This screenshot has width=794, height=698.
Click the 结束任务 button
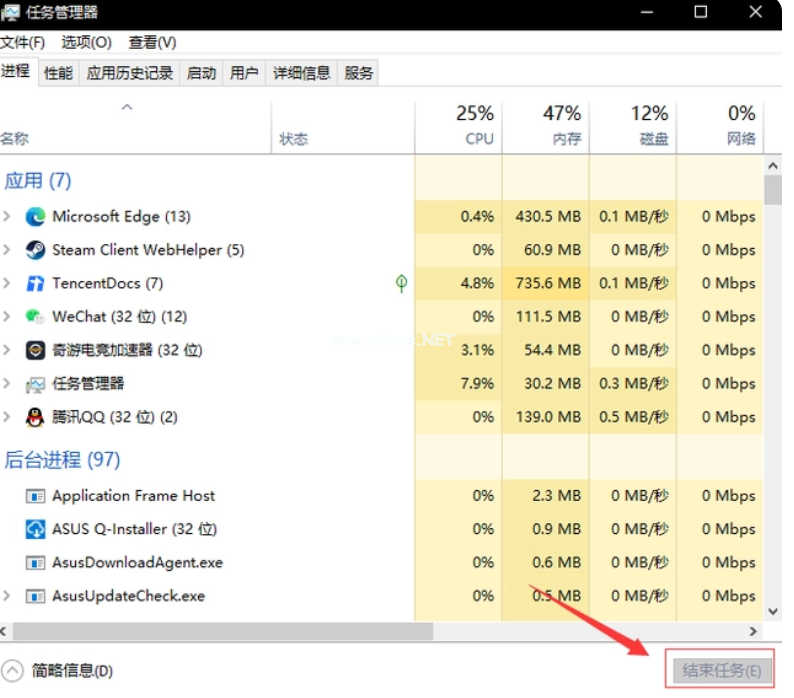coord(721,671)
